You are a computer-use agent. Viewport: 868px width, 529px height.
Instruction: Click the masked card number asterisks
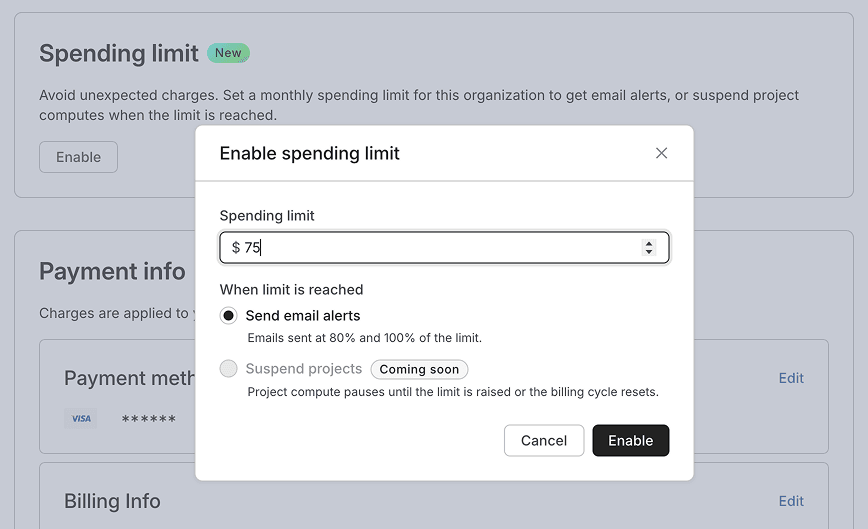148,419
